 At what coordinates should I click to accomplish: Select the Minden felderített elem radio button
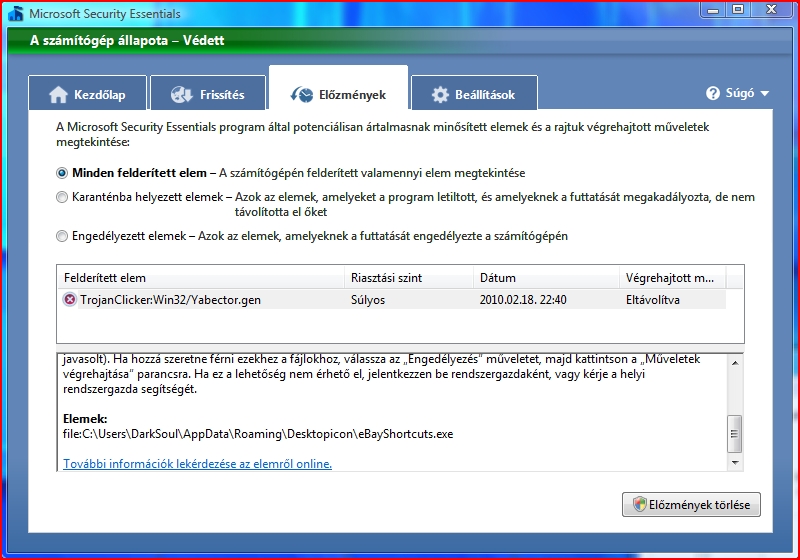[x=62, y=173]
